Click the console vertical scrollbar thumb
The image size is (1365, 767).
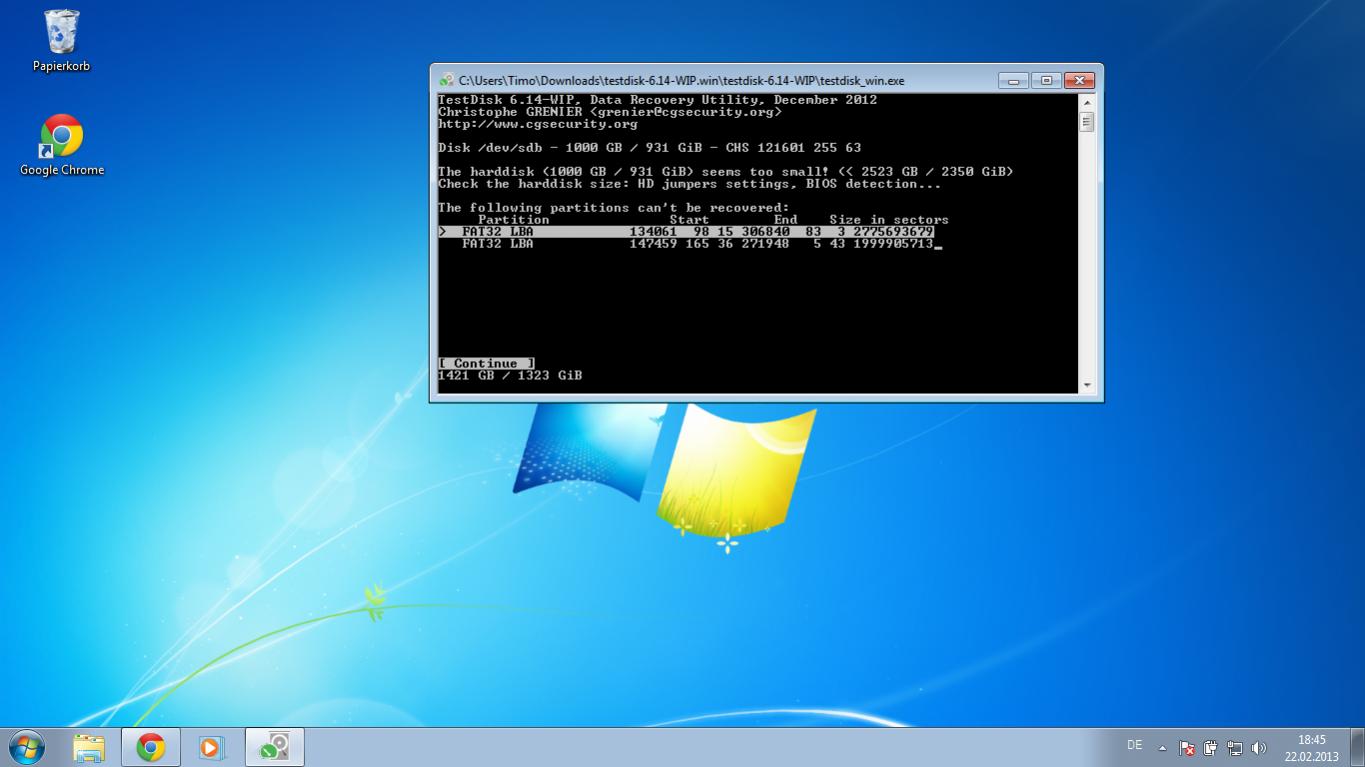pyautogui.click(x=1087, y=122)
